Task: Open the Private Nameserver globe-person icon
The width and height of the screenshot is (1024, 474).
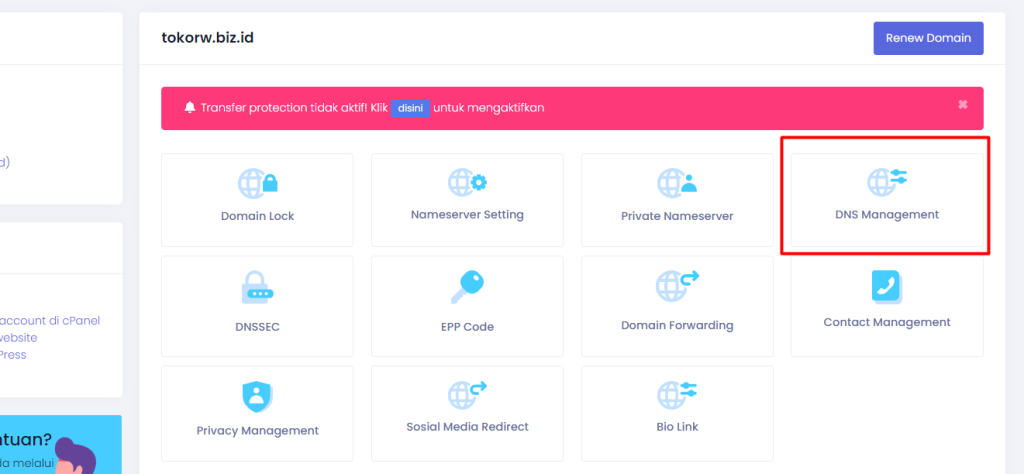Action: pyautogui.click(x=677, y=183)
